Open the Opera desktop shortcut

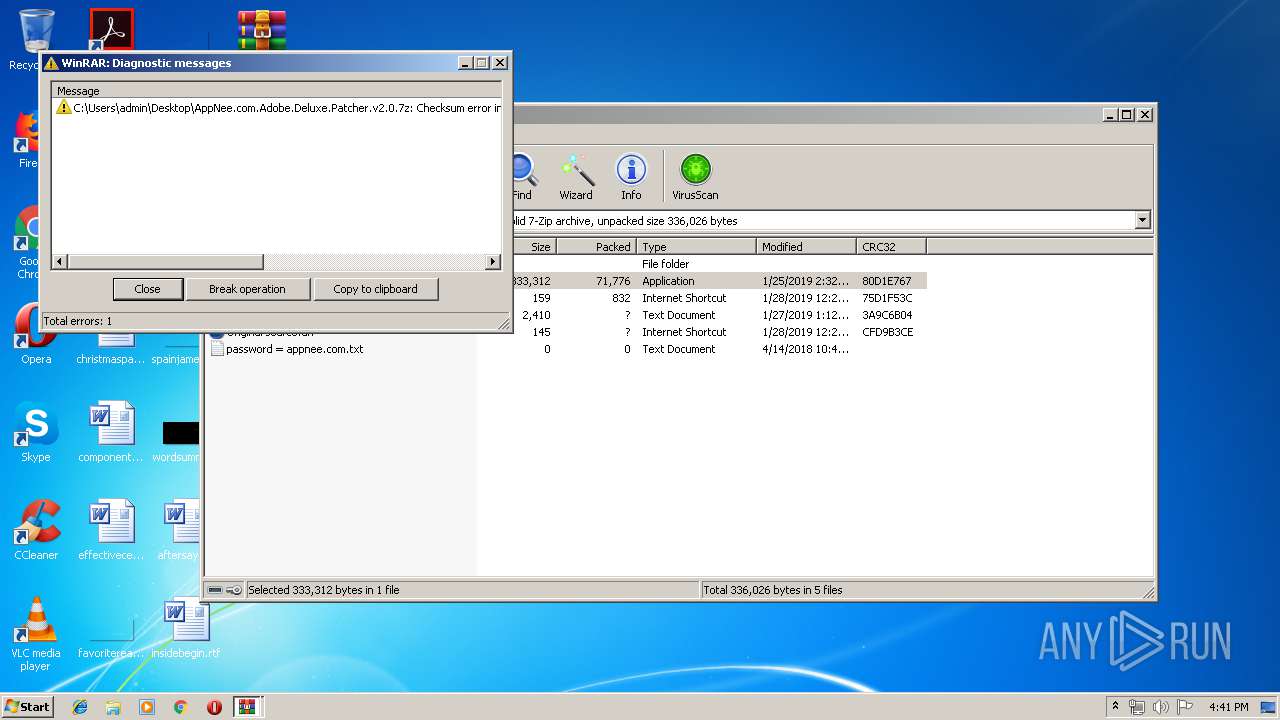click(36, 335)
